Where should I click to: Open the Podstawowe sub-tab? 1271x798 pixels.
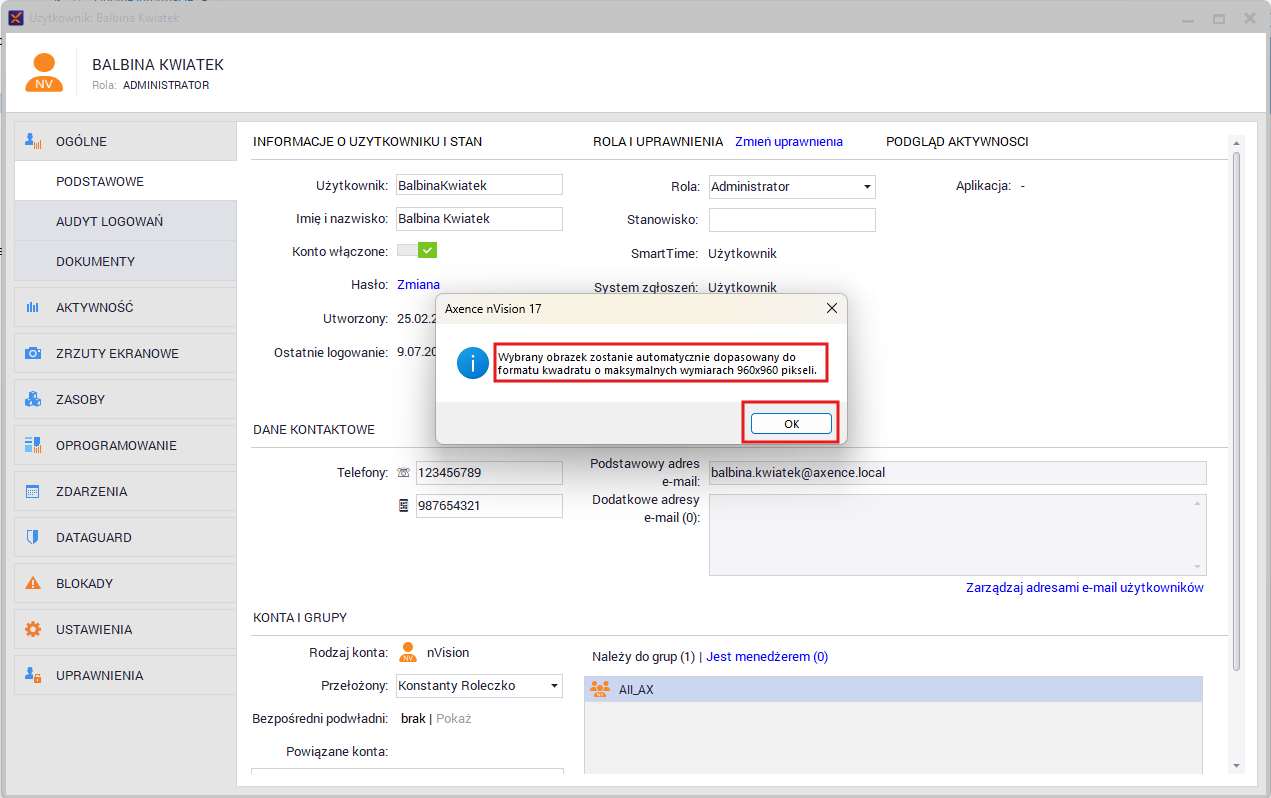(x=126, y=182)
